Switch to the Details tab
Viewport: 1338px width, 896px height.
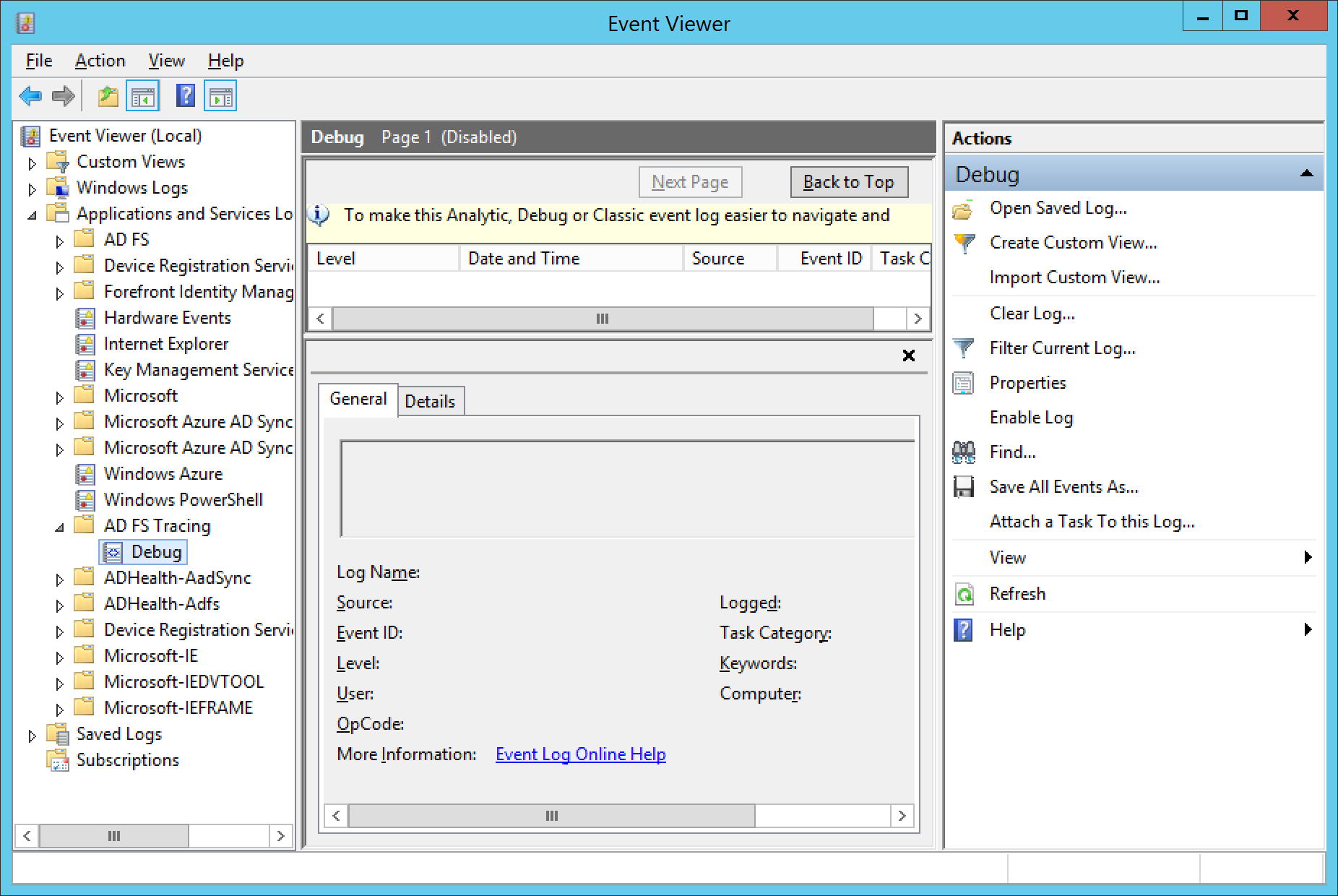click(430, 402)
